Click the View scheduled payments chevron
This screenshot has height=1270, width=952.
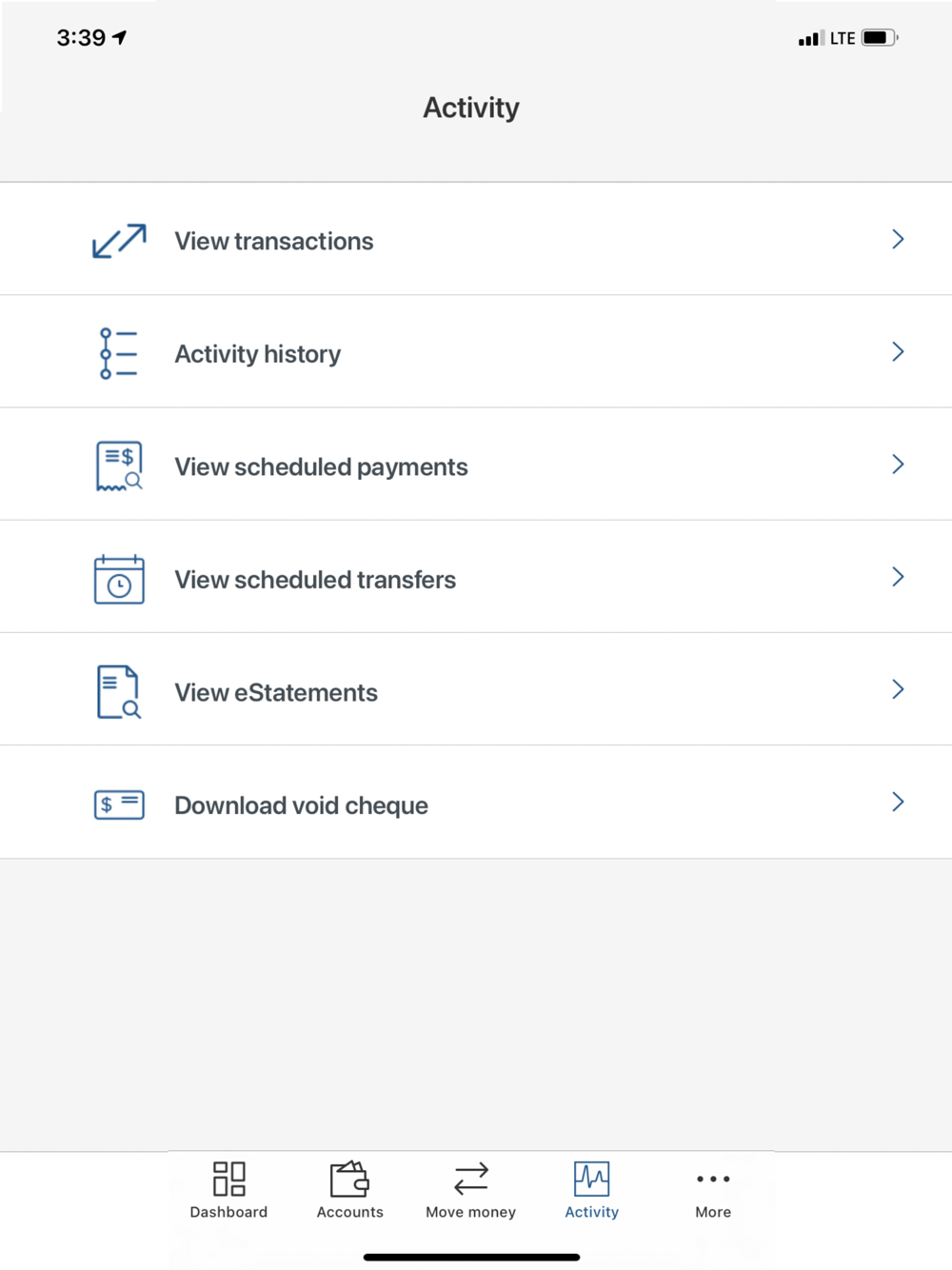[x=898, y=465]
